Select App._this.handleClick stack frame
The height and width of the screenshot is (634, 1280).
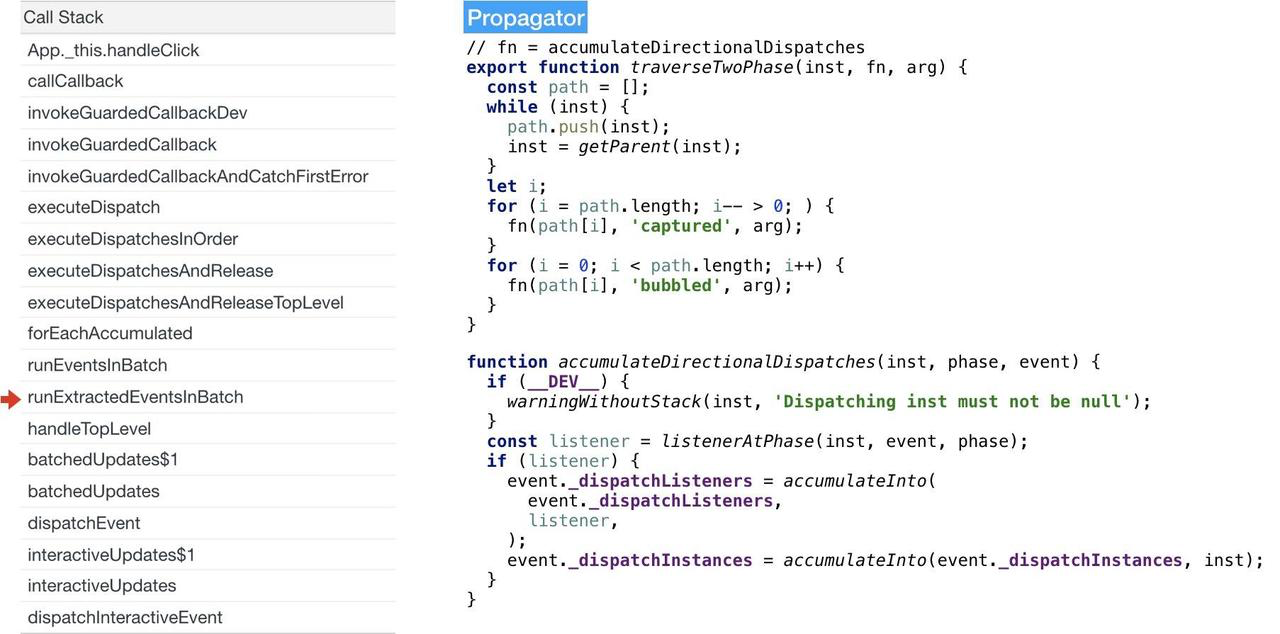point(208,50)
